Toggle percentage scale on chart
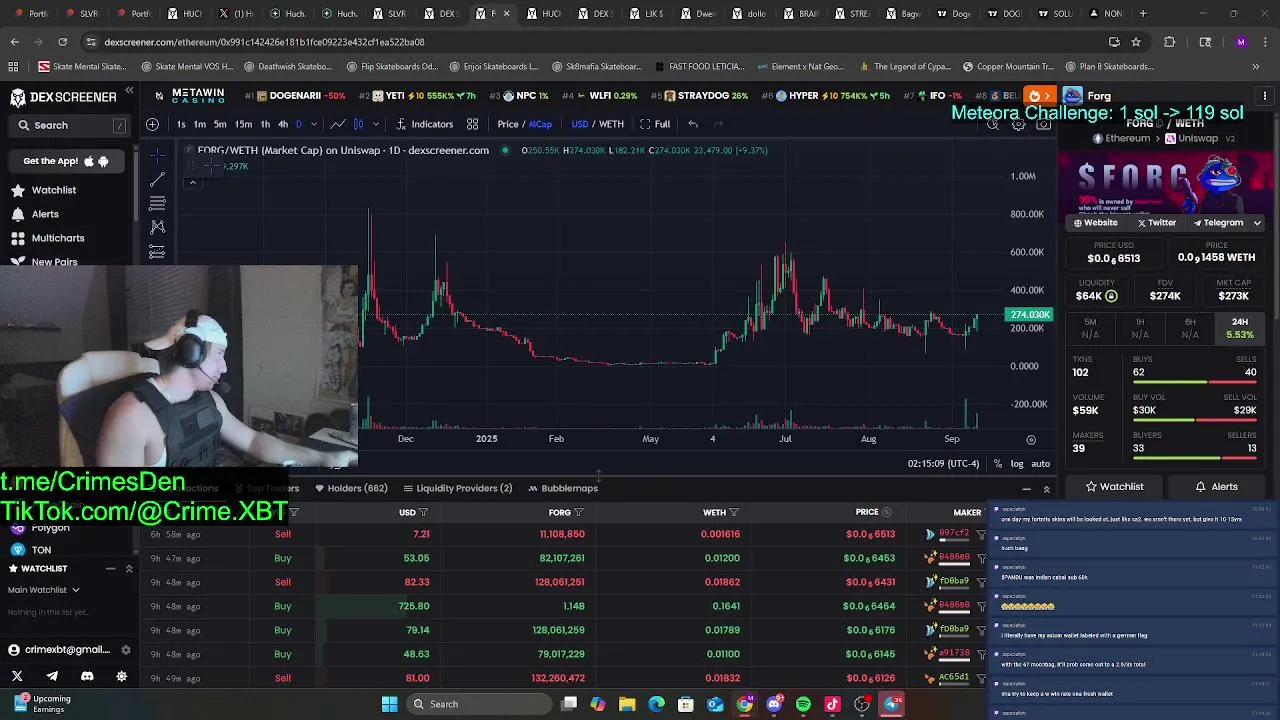This screenshot has width=1280, height=720. pyautogui.click(x=998, y=464)
